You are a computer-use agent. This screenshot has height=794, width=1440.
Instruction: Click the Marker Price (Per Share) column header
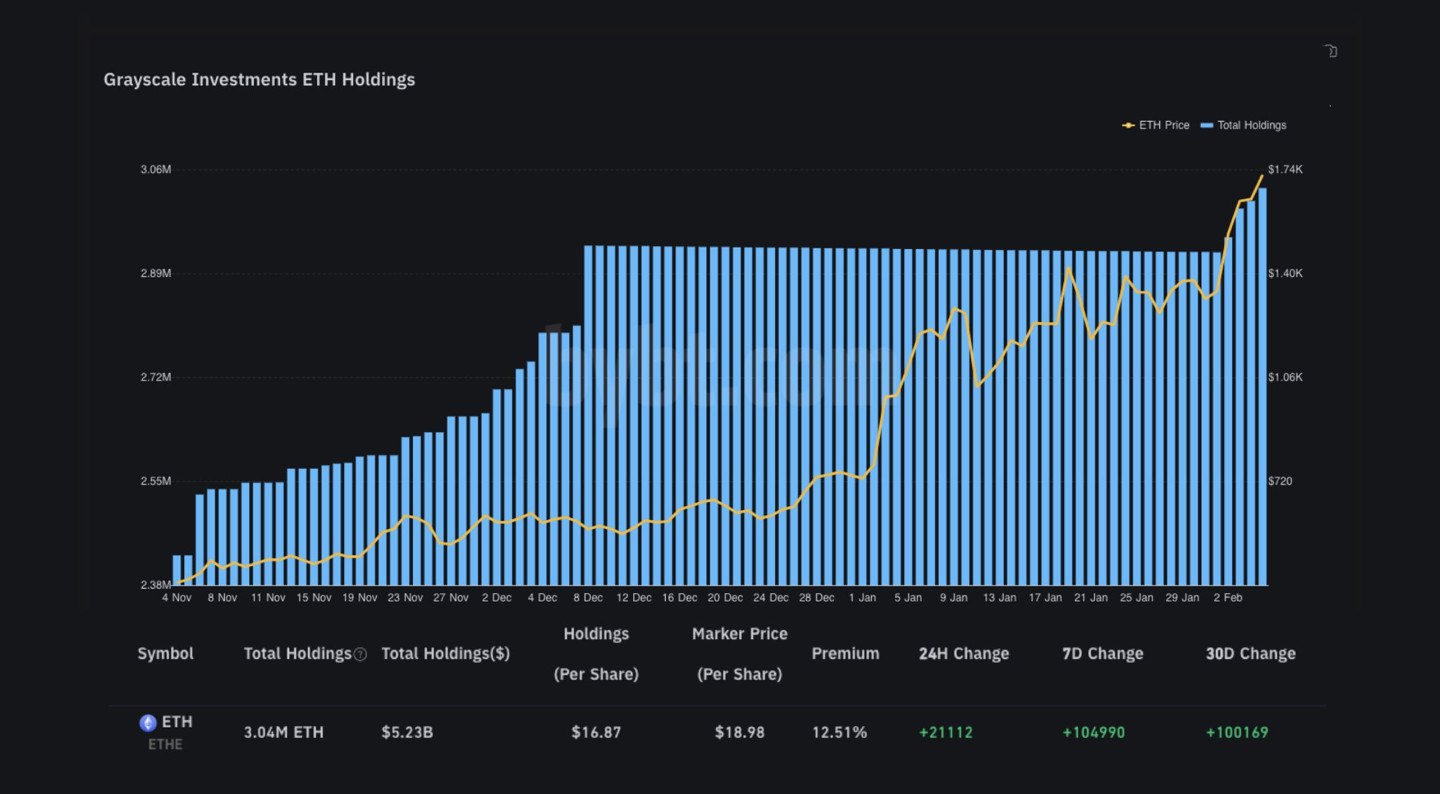click(x=740, y=654)
